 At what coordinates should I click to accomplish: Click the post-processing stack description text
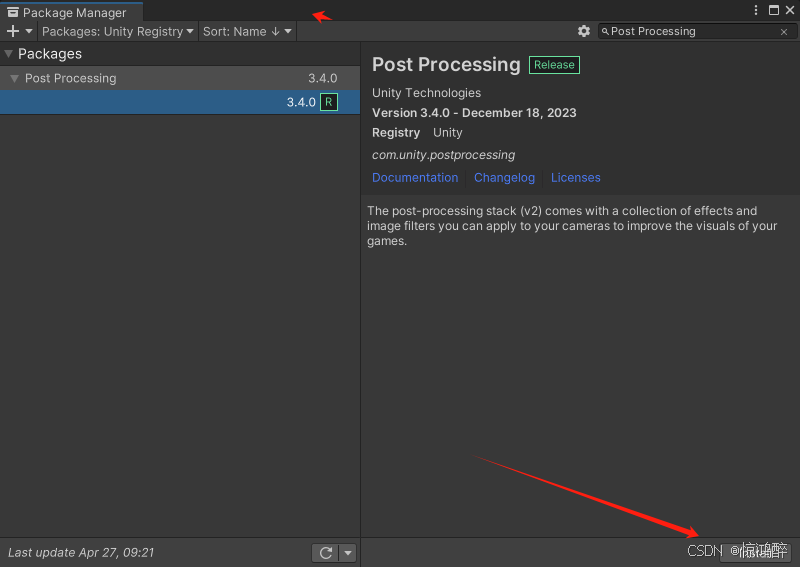pos(572,226)
